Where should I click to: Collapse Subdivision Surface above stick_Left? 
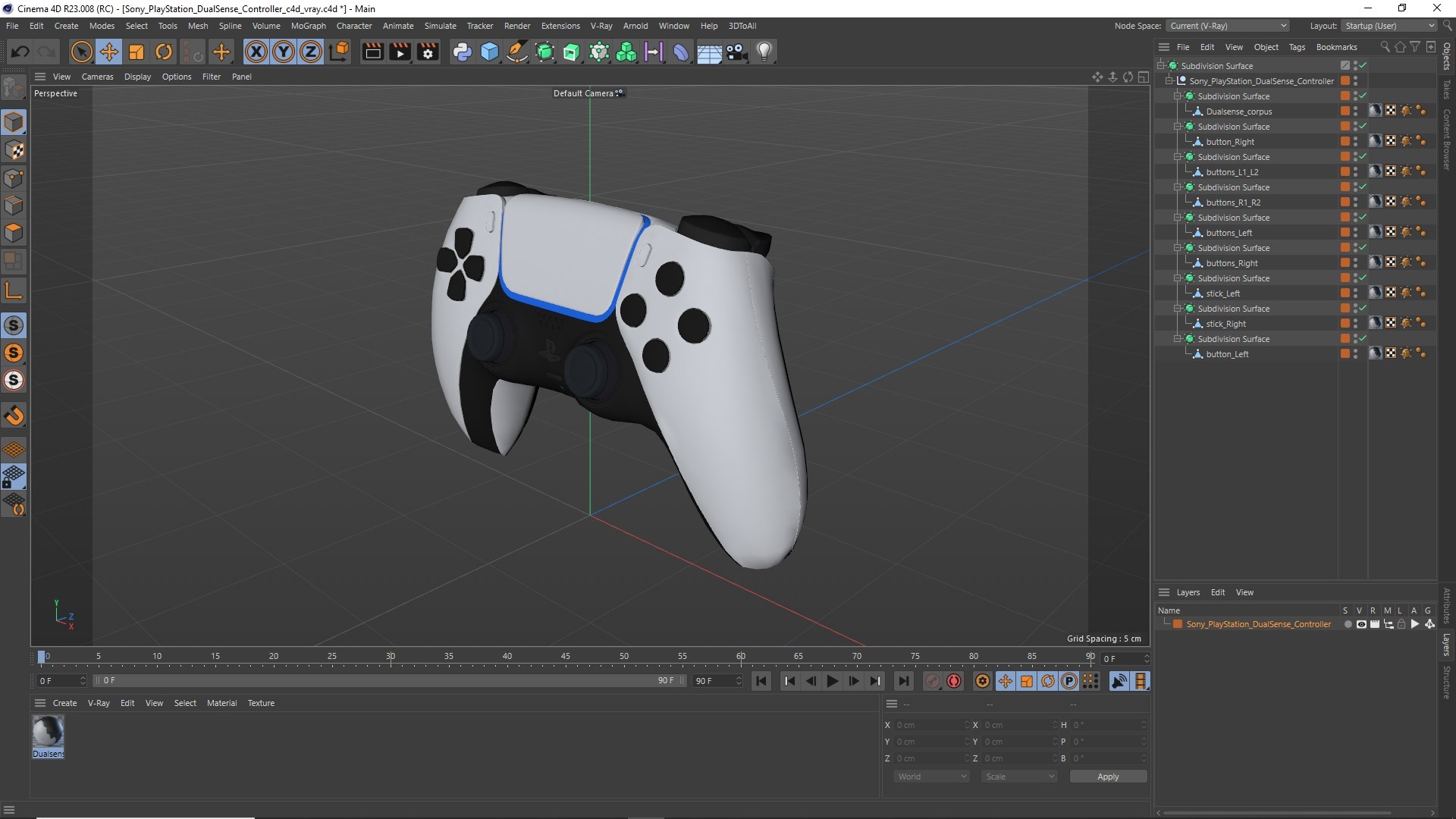click(1178, 278)
